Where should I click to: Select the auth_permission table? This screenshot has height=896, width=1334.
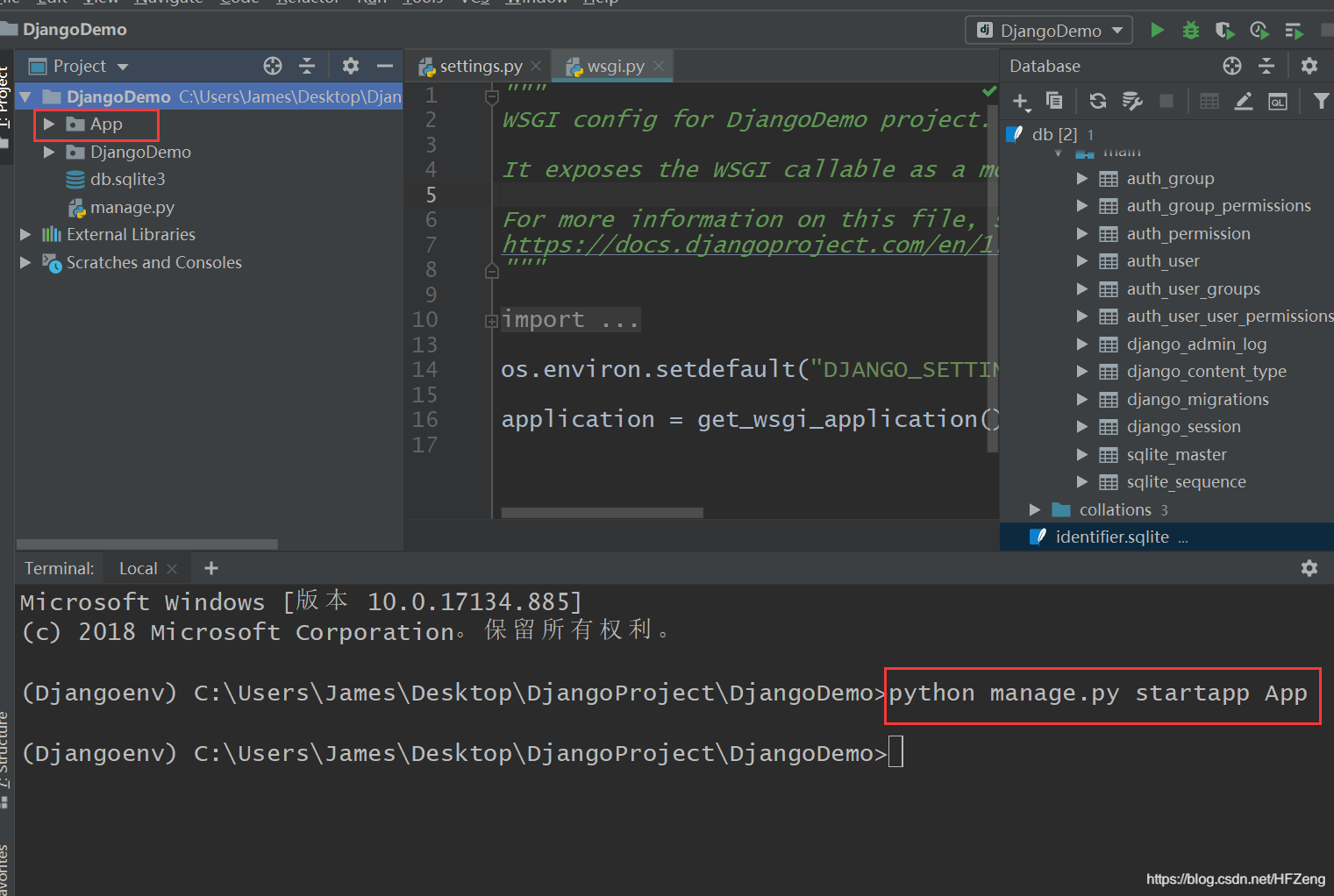coord(1188,234)
